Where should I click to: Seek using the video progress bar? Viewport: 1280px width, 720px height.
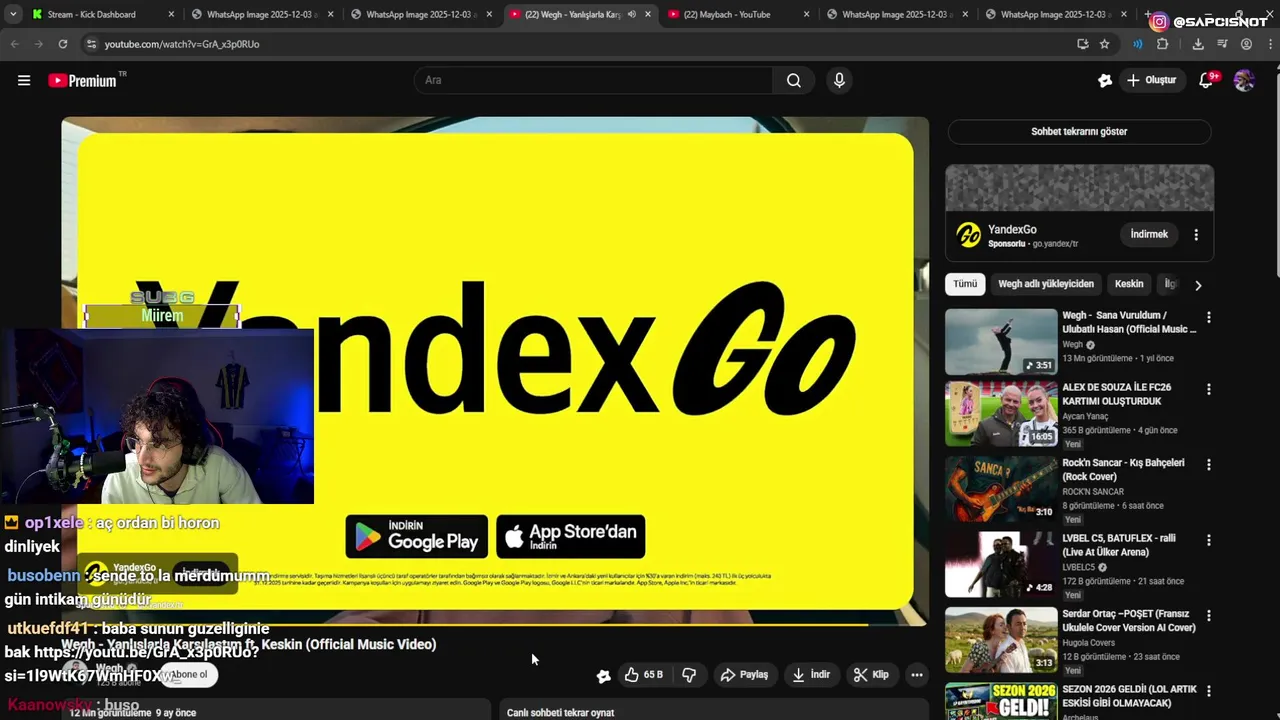(x=495, y=624)
